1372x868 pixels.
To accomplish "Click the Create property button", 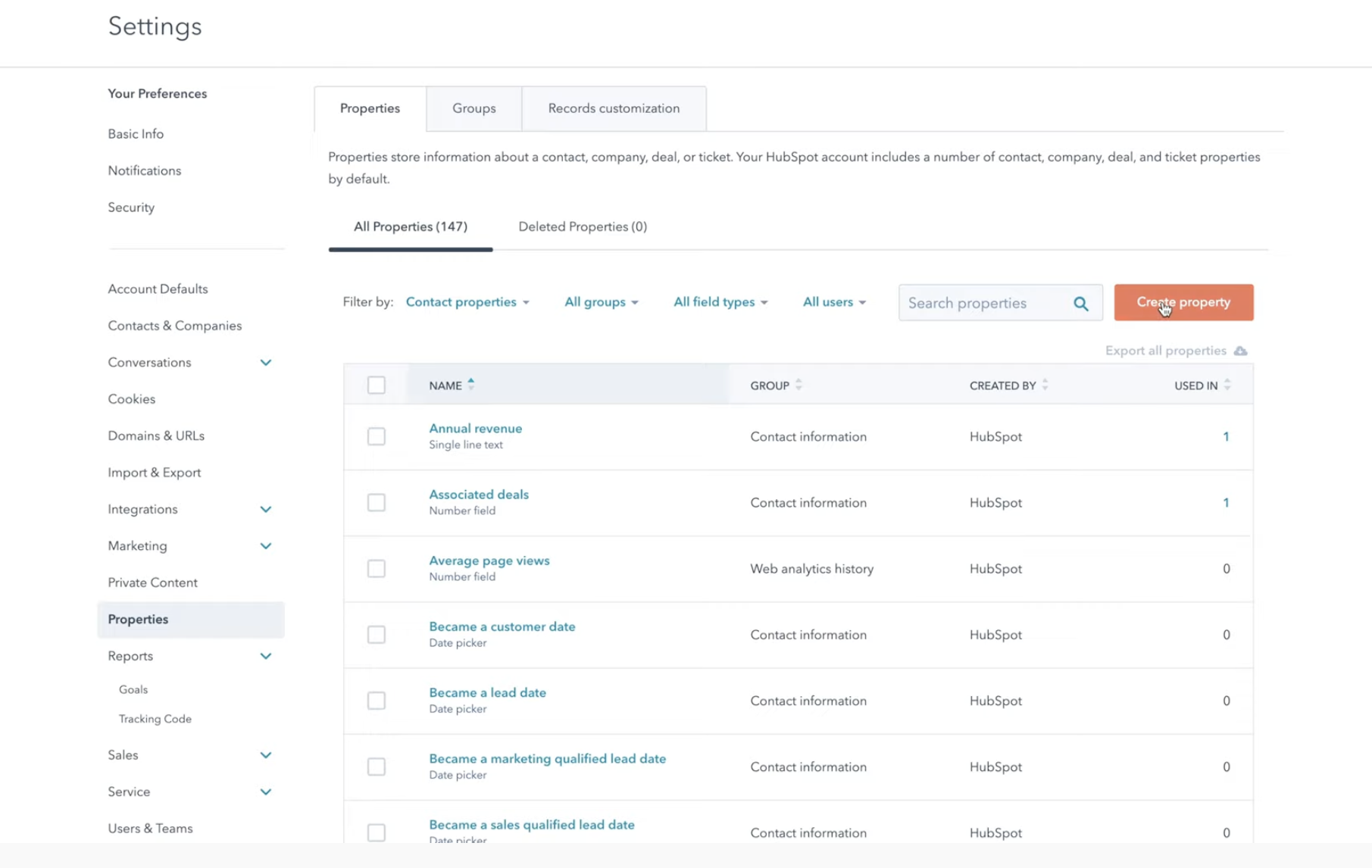I will tap(1183, 302).
